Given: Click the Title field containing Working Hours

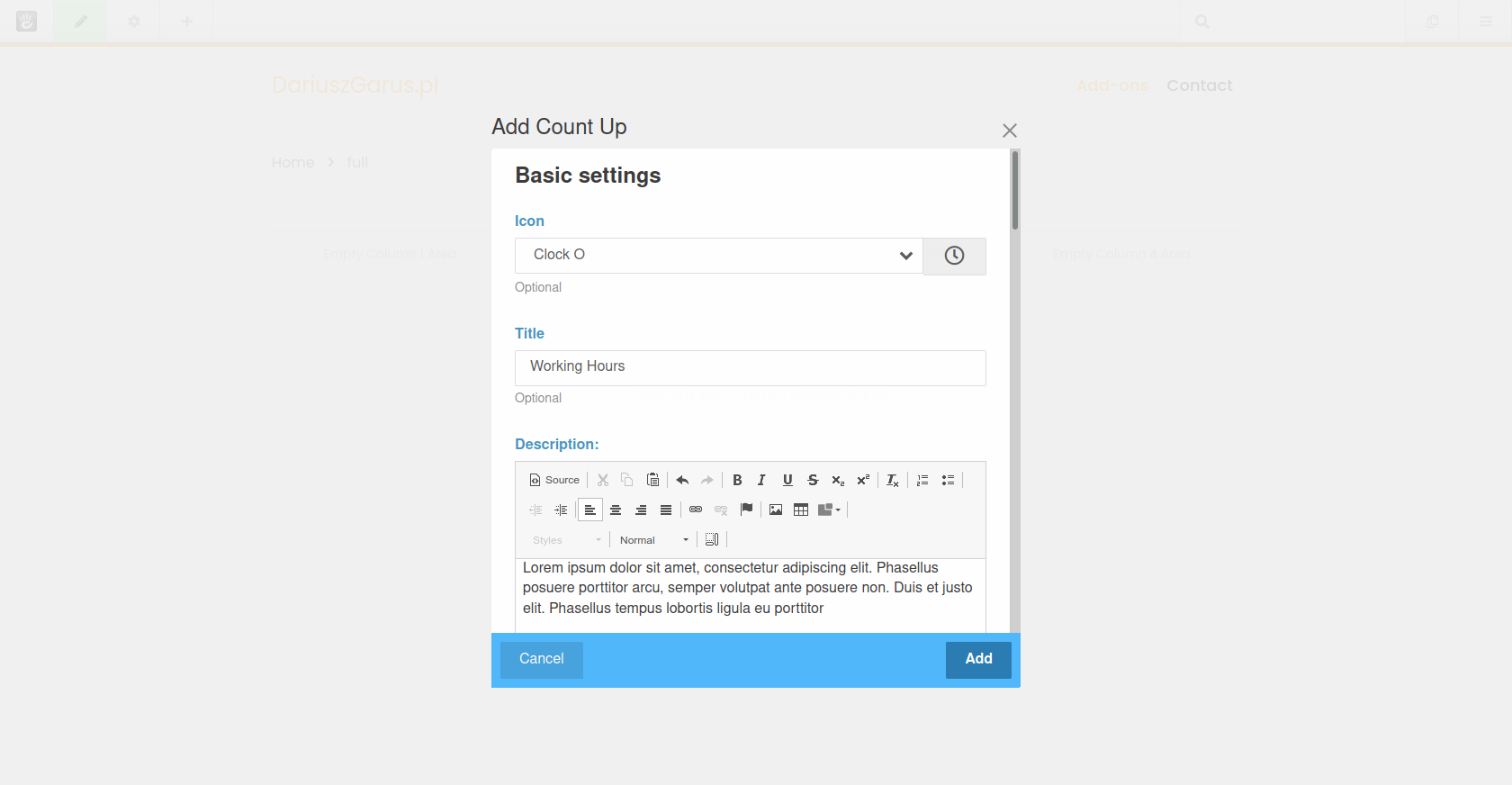Looking at the screenshot, I should [x=750, y=367].
